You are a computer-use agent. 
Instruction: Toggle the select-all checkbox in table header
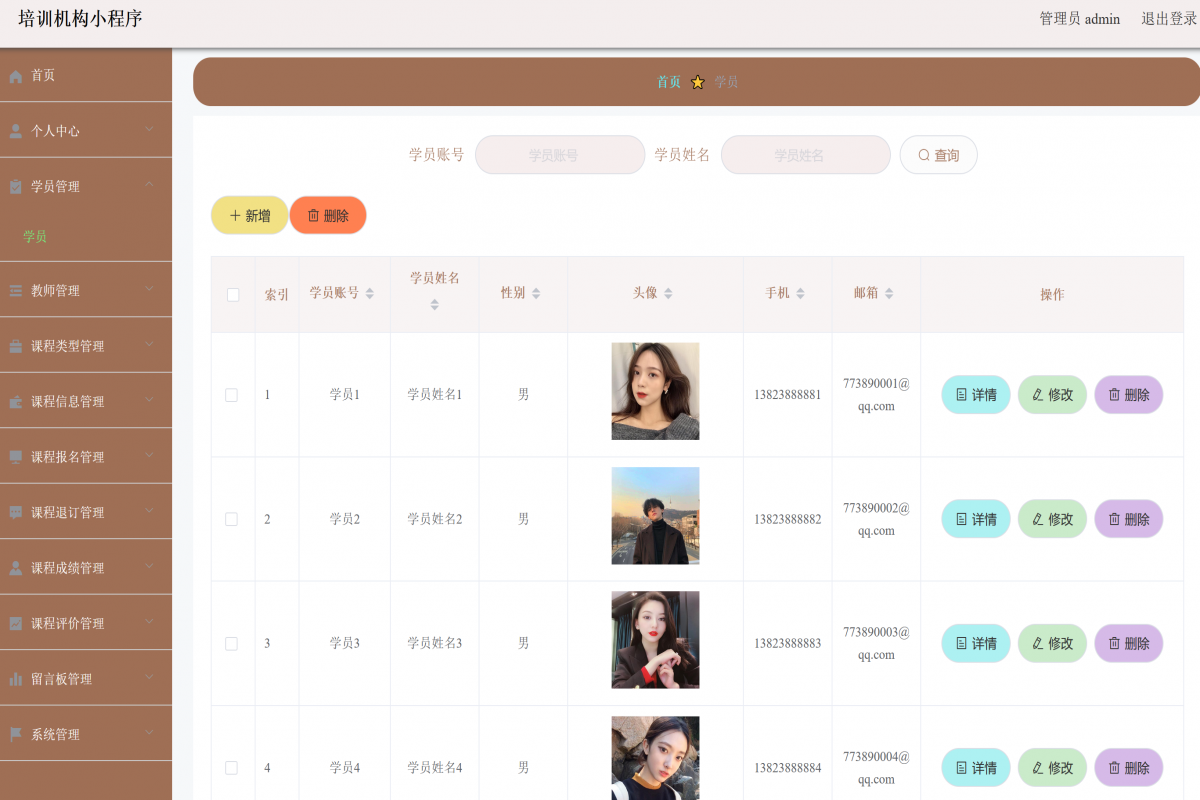[233, 295]
